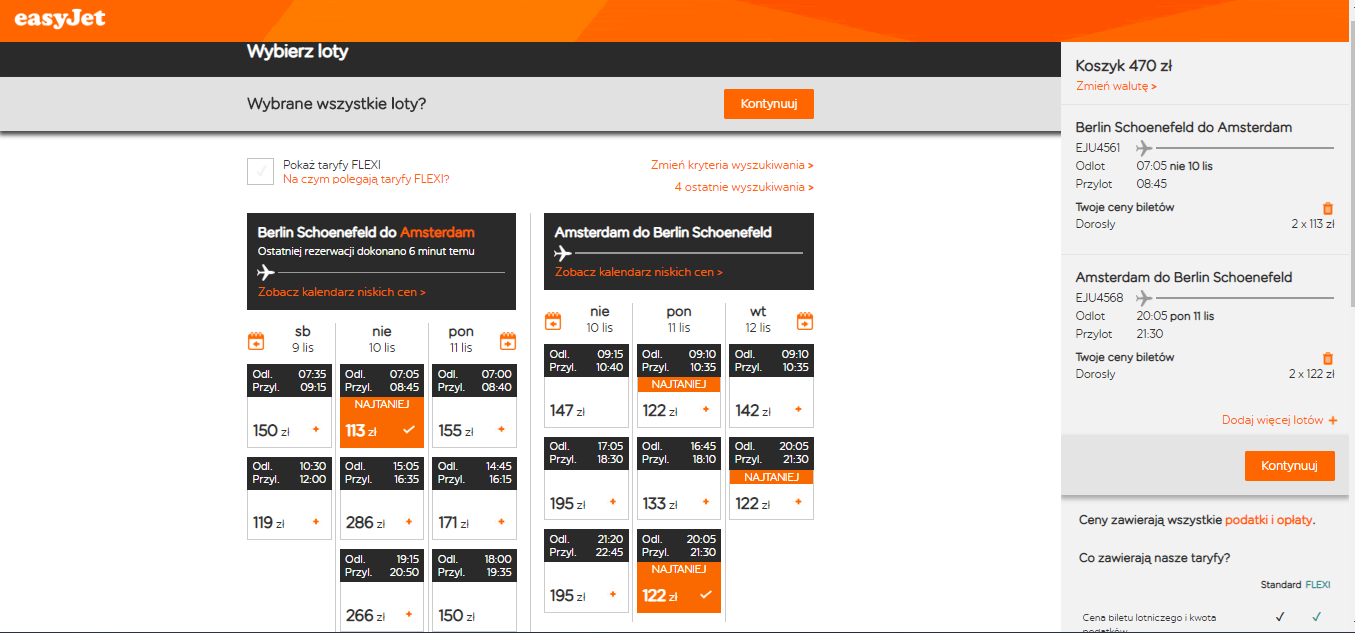1355x633 pixels.
Task: Select outbound day nie 10 lis header
Action: point(382,339)
